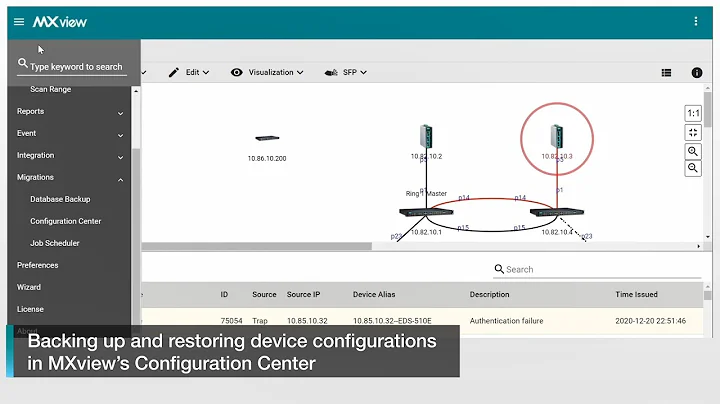The width and height of the screenshot is (720, 404).
Task: Select device 10.86.10.200 on the map
Action: 267,138
